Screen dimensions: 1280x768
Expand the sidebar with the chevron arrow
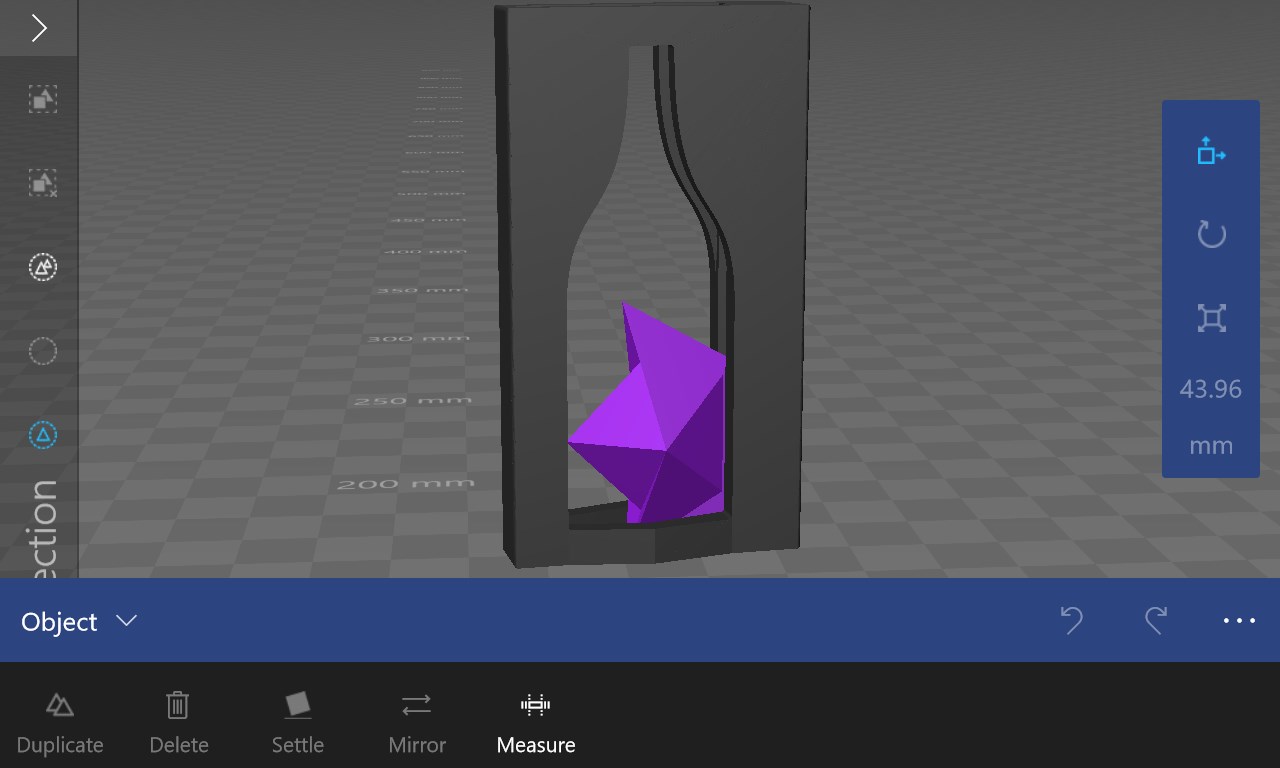(39, 28)
